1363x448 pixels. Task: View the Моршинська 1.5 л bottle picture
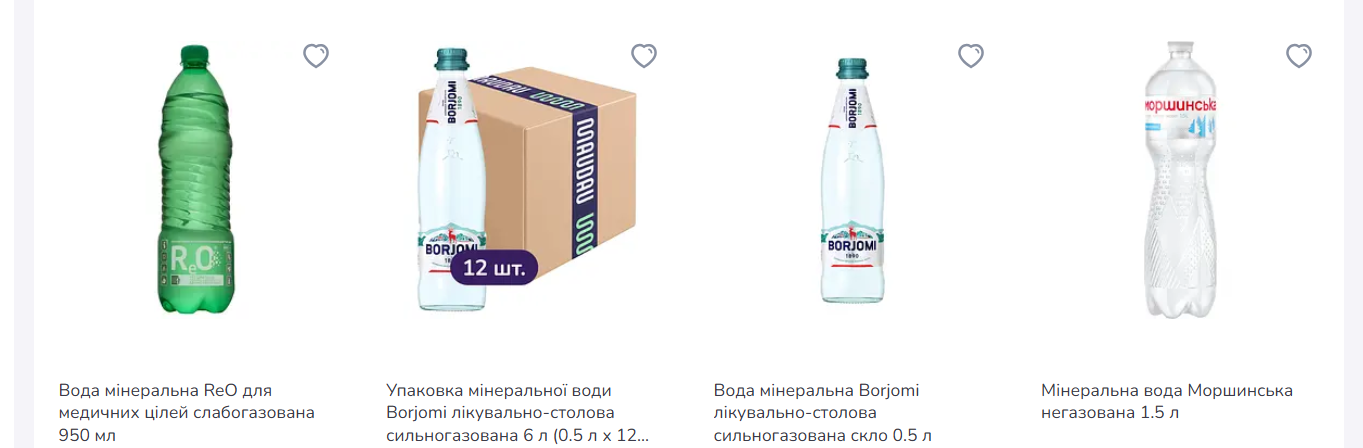(1182, 180)
